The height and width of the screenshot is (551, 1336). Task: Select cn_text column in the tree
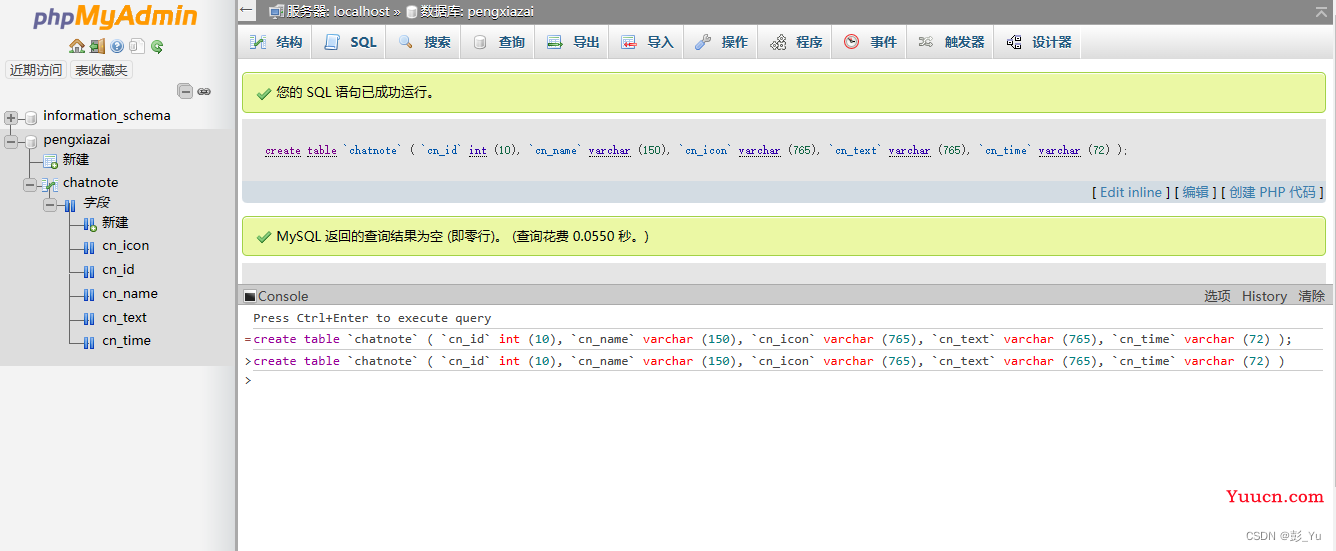click(x=125, y=318)
